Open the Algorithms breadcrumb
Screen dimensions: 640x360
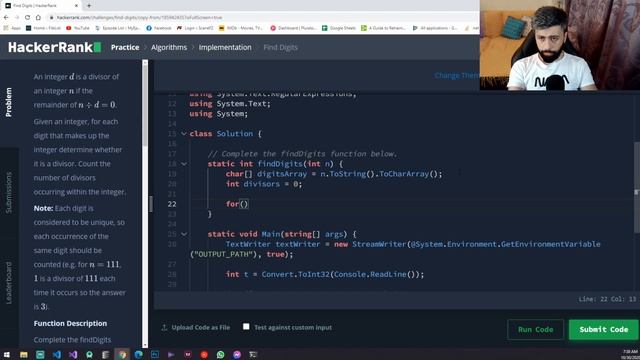(169, 47)
